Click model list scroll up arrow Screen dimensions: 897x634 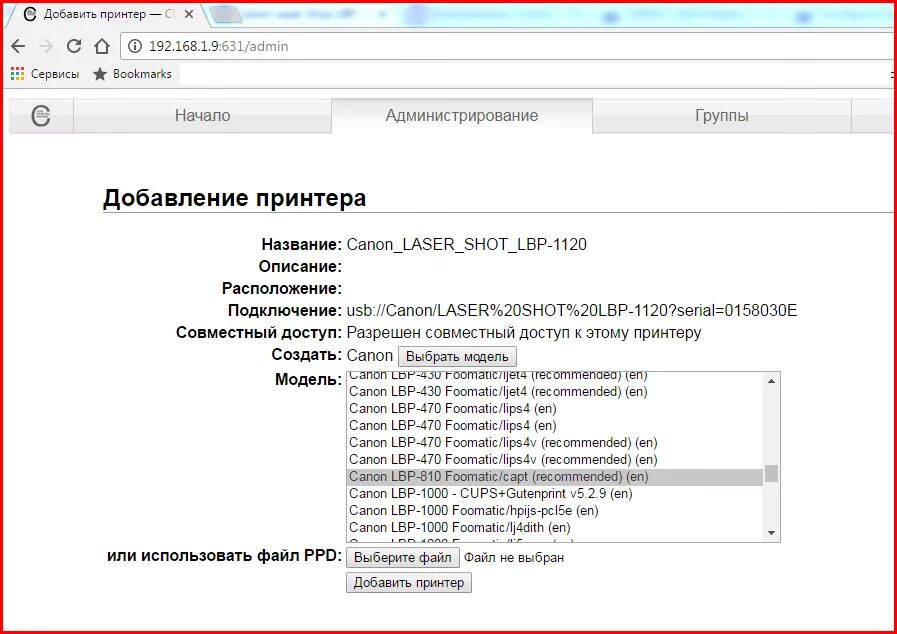pyautogui.click(x=771, y=381)
